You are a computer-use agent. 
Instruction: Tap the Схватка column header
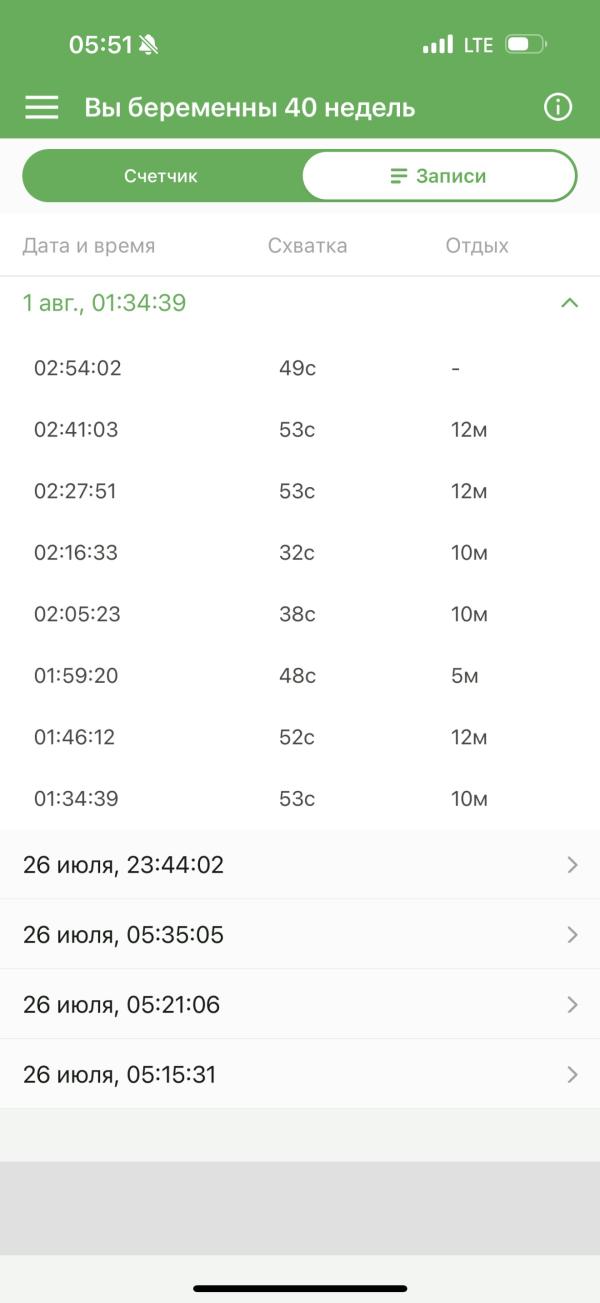click(307, 246)
